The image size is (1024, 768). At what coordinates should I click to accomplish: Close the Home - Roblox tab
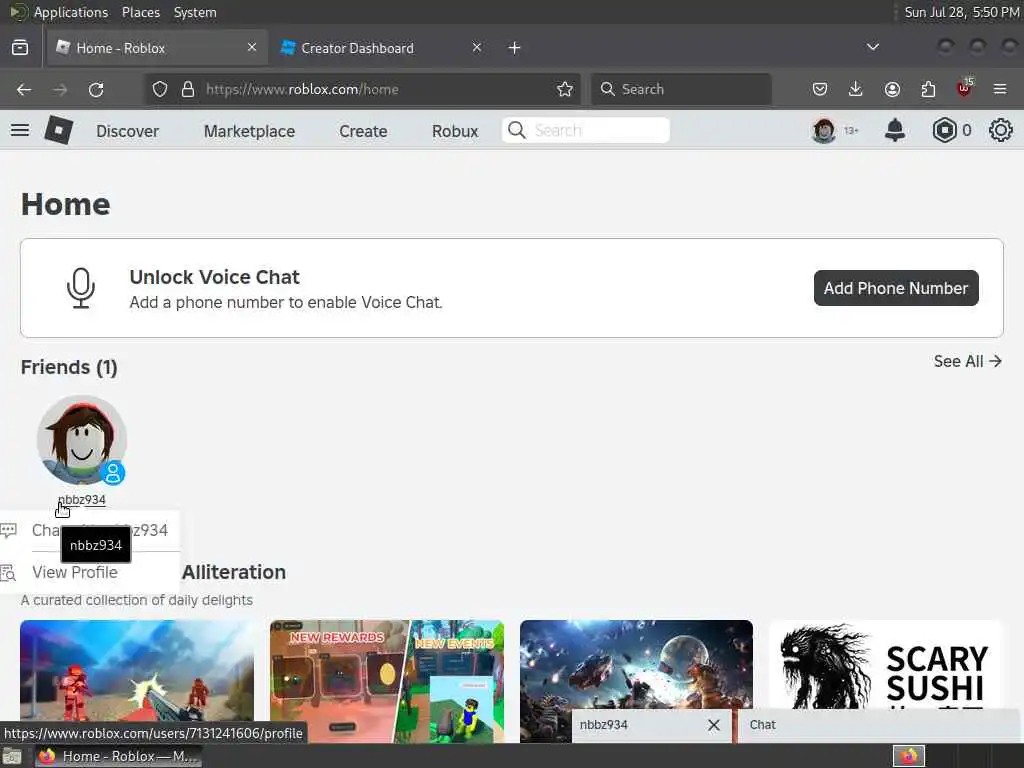tap(252, 47)
